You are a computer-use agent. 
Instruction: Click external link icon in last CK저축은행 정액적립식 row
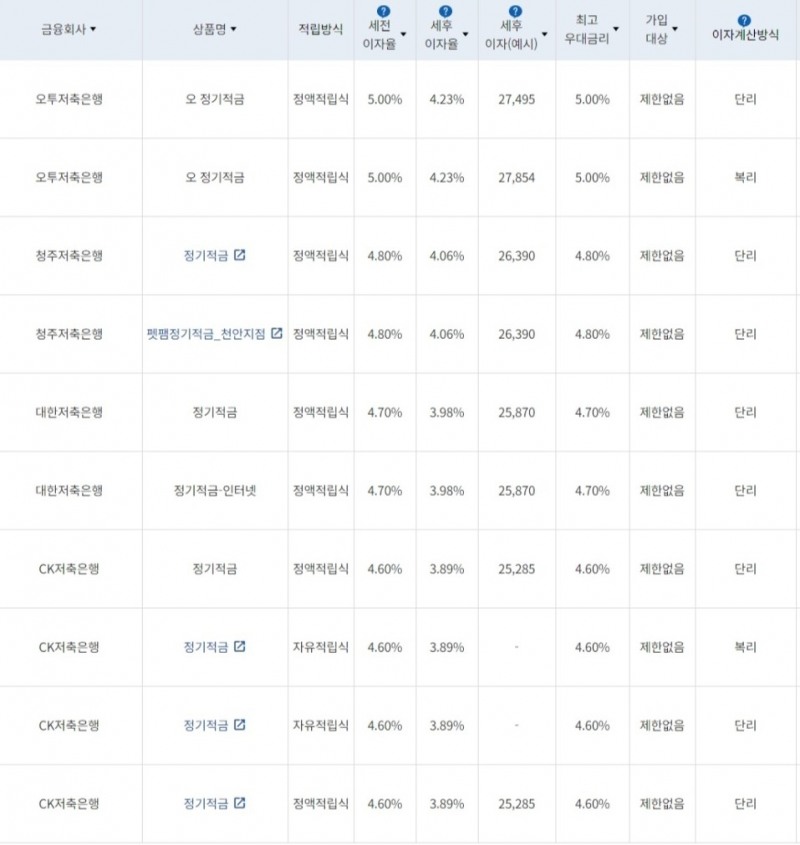coord(239,803)
